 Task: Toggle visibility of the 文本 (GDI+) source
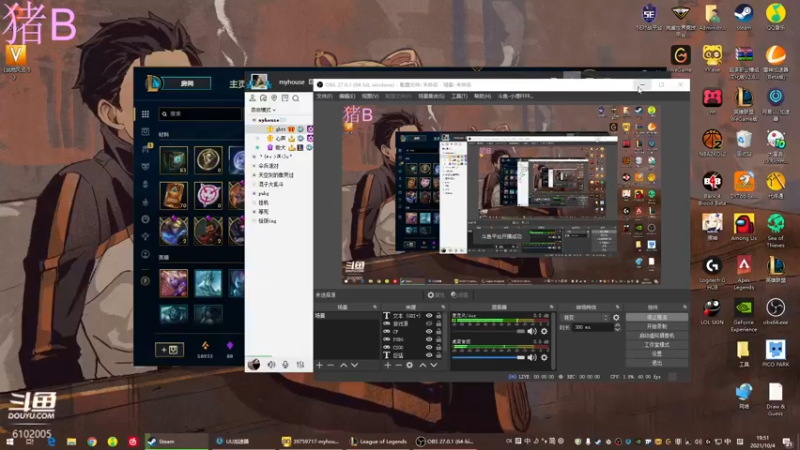pos(429,316)
